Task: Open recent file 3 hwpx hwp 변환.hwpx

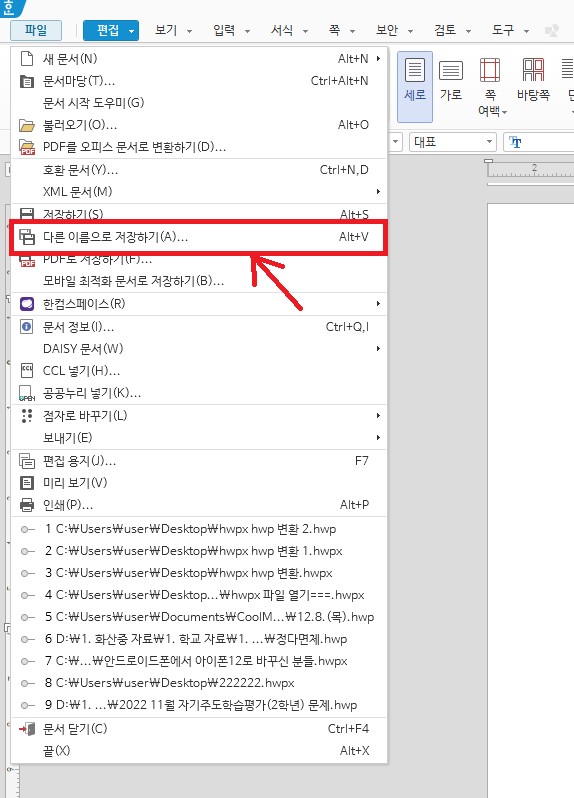Action: click(199, 573)
